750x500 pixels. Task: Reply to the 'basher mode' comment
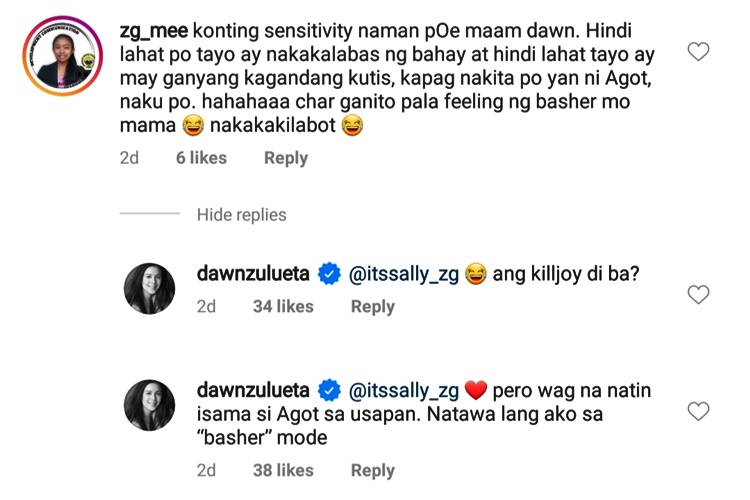coord(372,470)
